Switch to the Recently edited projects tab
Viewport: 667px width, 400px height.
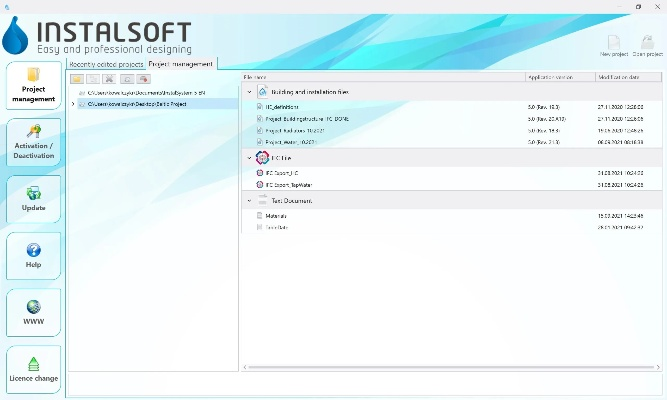pyautogui.click(x=106, y=64)
